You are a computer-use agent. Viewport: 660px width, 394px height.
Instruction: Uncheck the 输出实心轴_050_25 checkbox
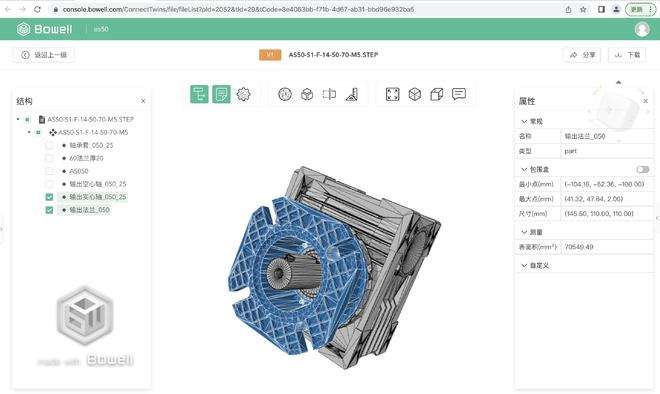coord(49,197)
